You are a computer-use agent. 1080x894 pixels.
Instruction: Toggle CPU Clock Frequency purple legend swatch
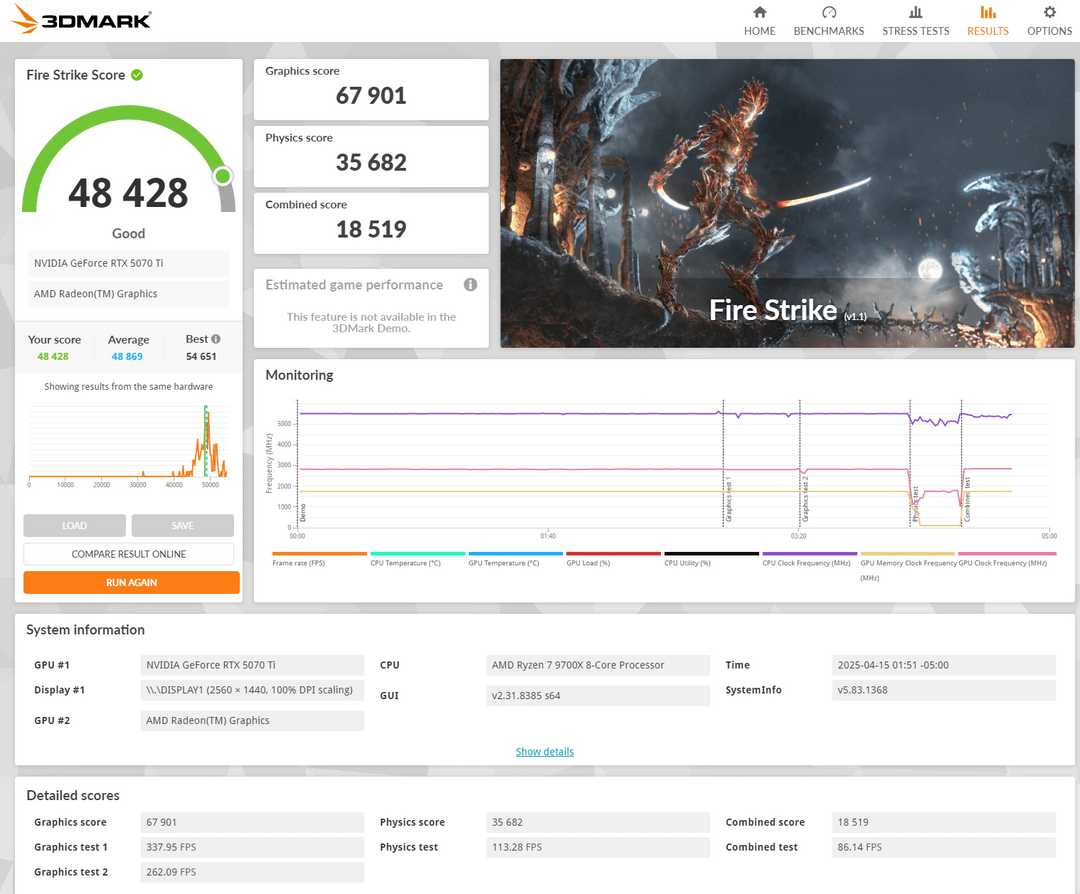pyautogui.click(x=810, y=553)
